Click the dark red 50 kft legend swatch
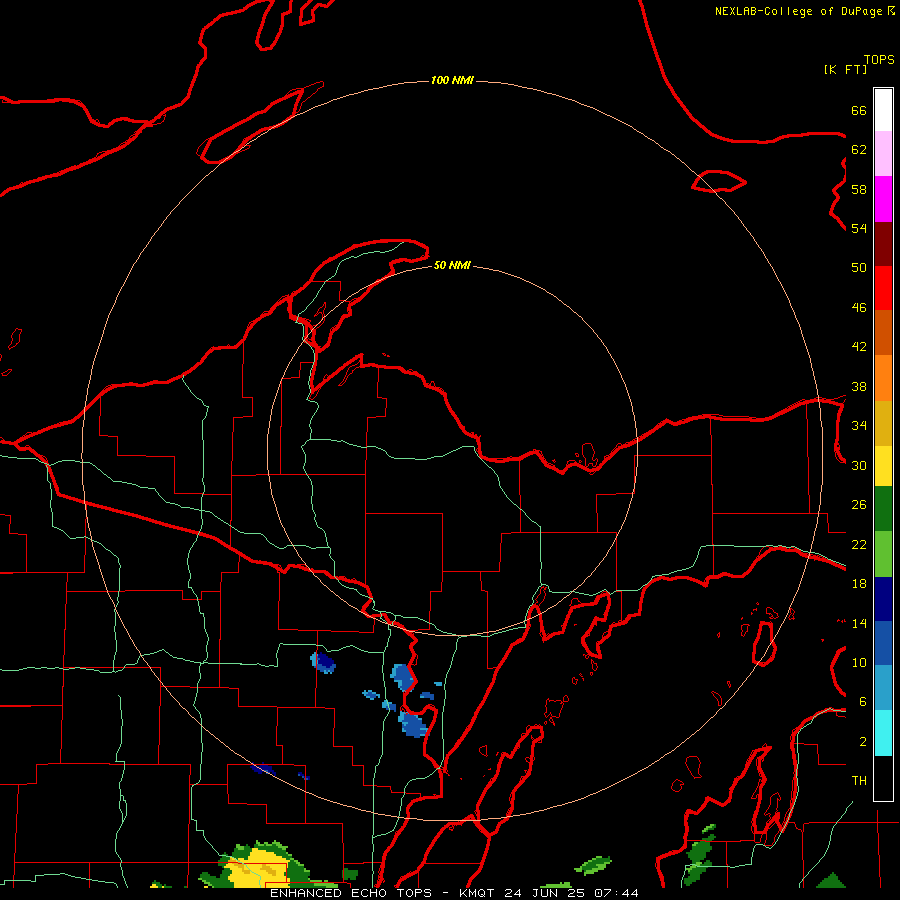 [x=883, y=245]
